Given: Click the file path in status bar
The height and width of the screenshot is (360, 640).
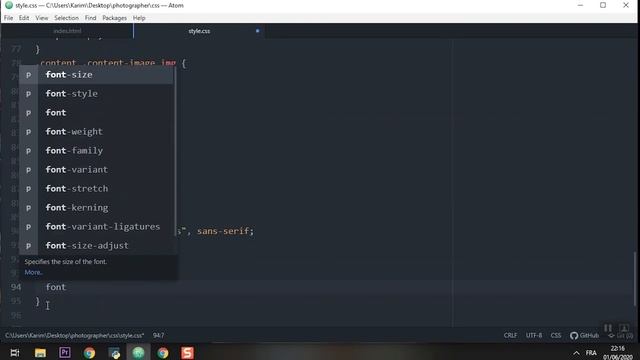Looking at the screenshot, I should click(x=74, y=336).
